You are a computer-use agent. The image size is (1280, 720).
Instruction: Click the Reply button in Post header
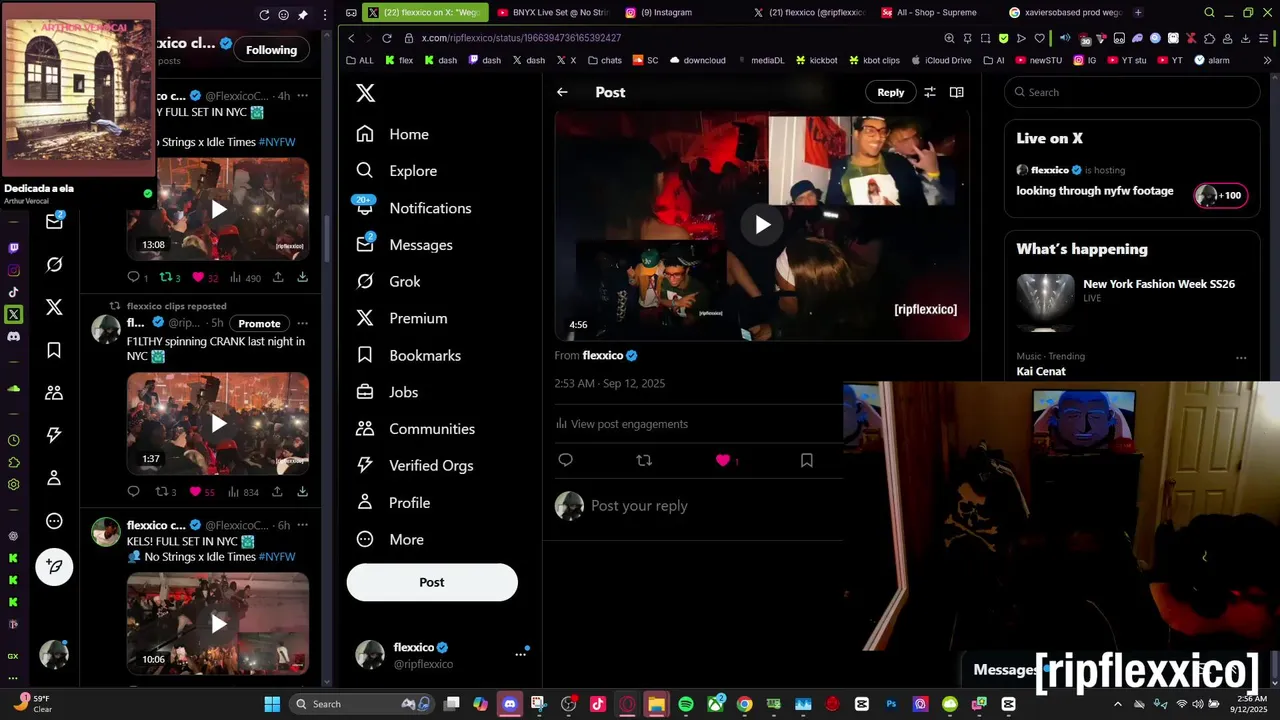[890, 92]
